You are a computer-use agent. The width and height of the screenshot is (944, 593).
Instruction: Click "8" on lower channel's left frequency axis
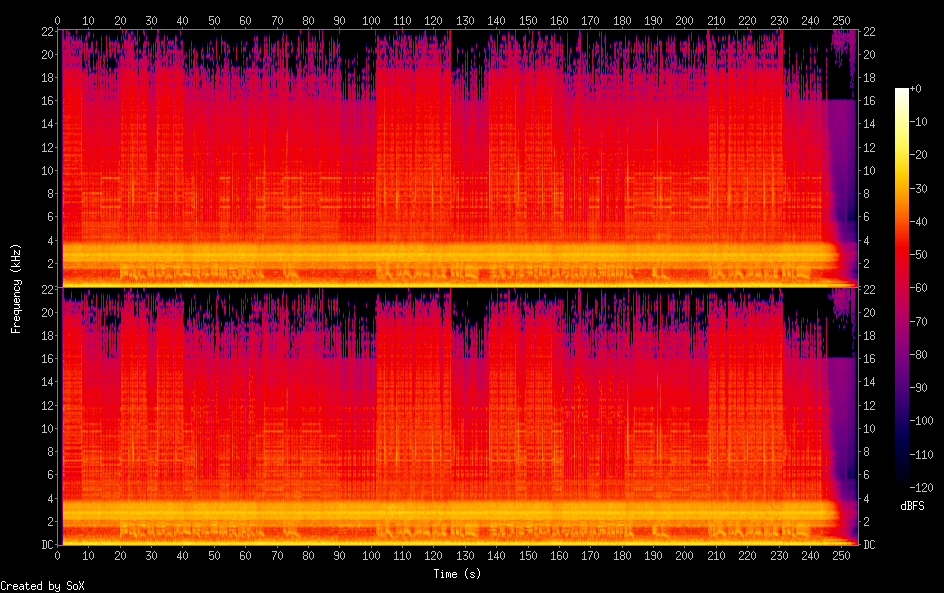pos(51,452)
